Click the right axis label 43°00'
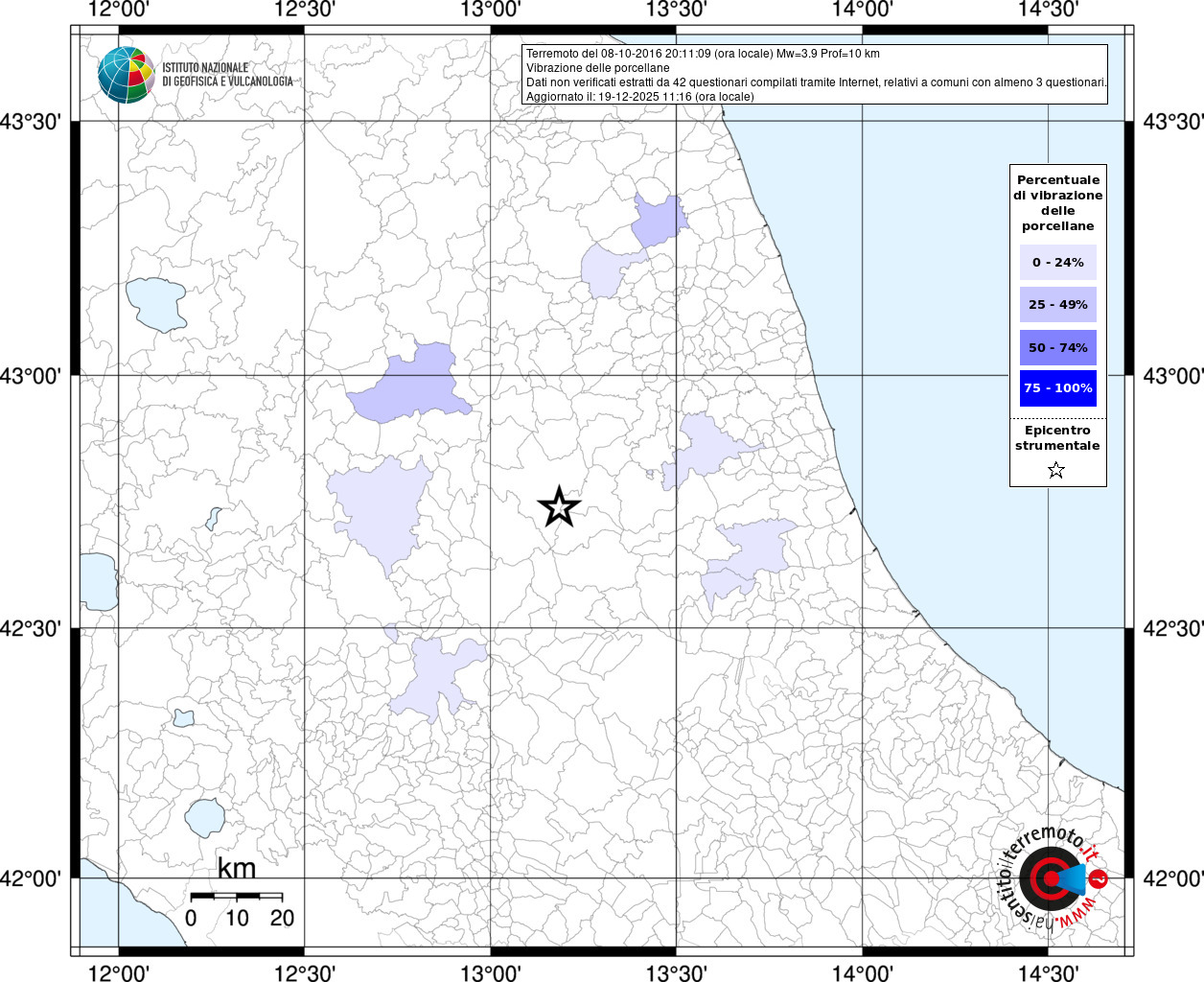The width and height of the screenshot is (1204, 982). pyautogui.click(x=1173, y=376)
